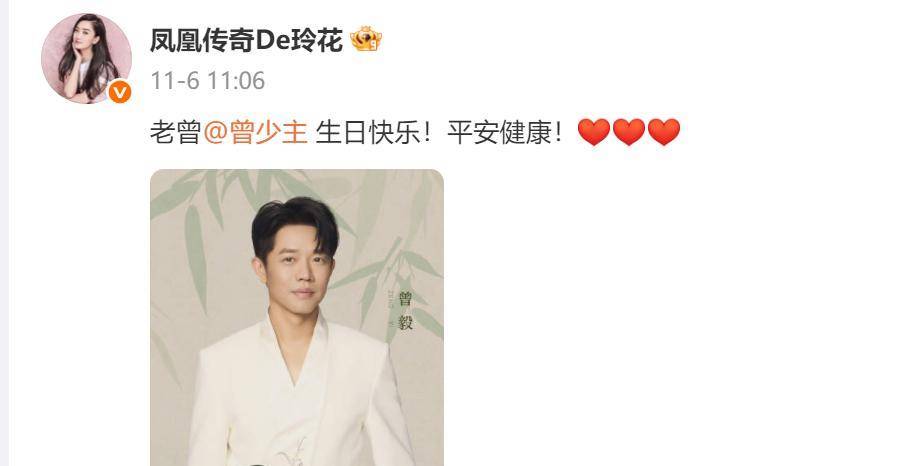
Task: Click the orange verified V badge
Action: pyautogui.click(x=119, y=91)
